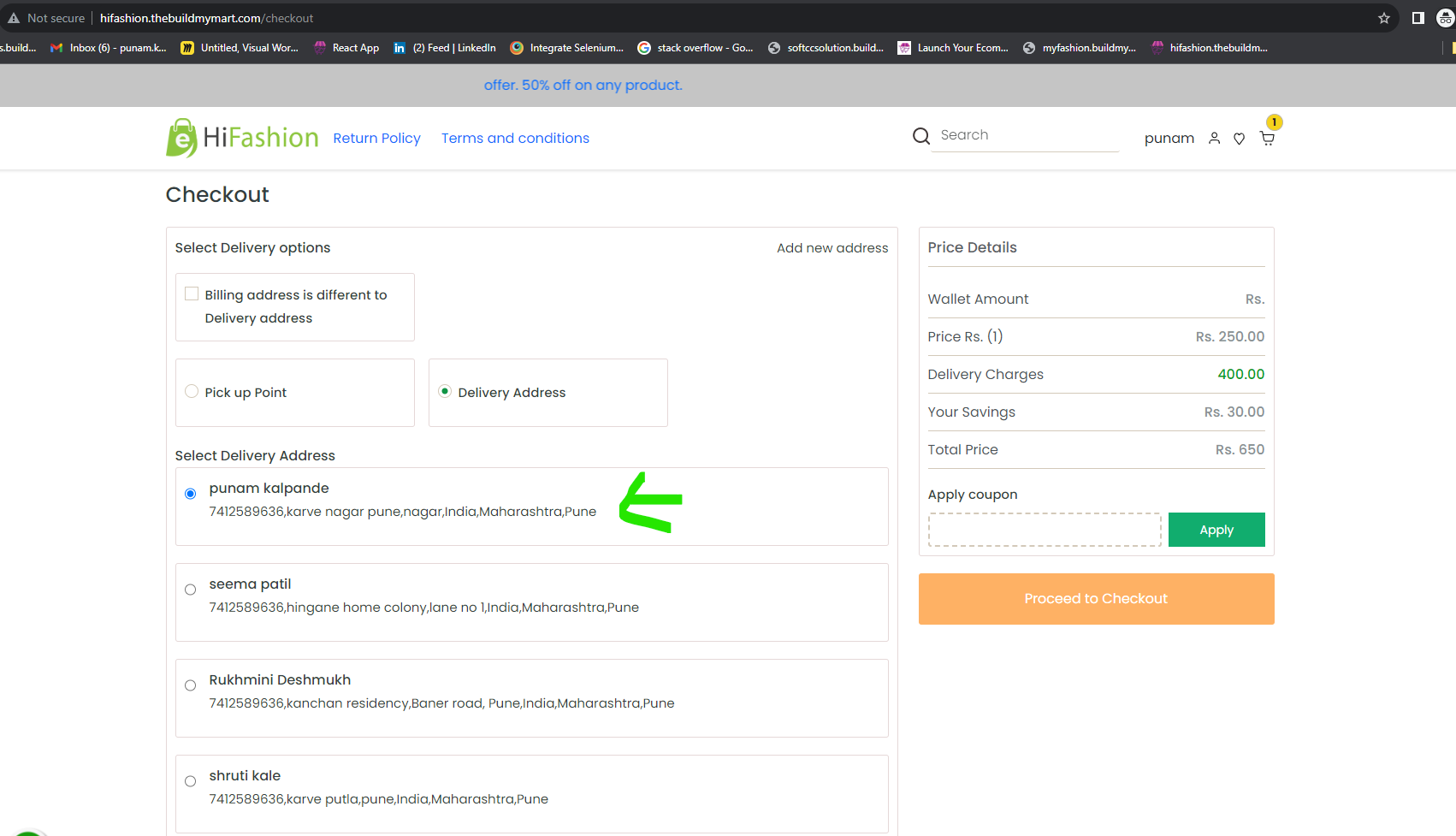Click the Select Delivery options heading
1456x836 pixels.
252,247
